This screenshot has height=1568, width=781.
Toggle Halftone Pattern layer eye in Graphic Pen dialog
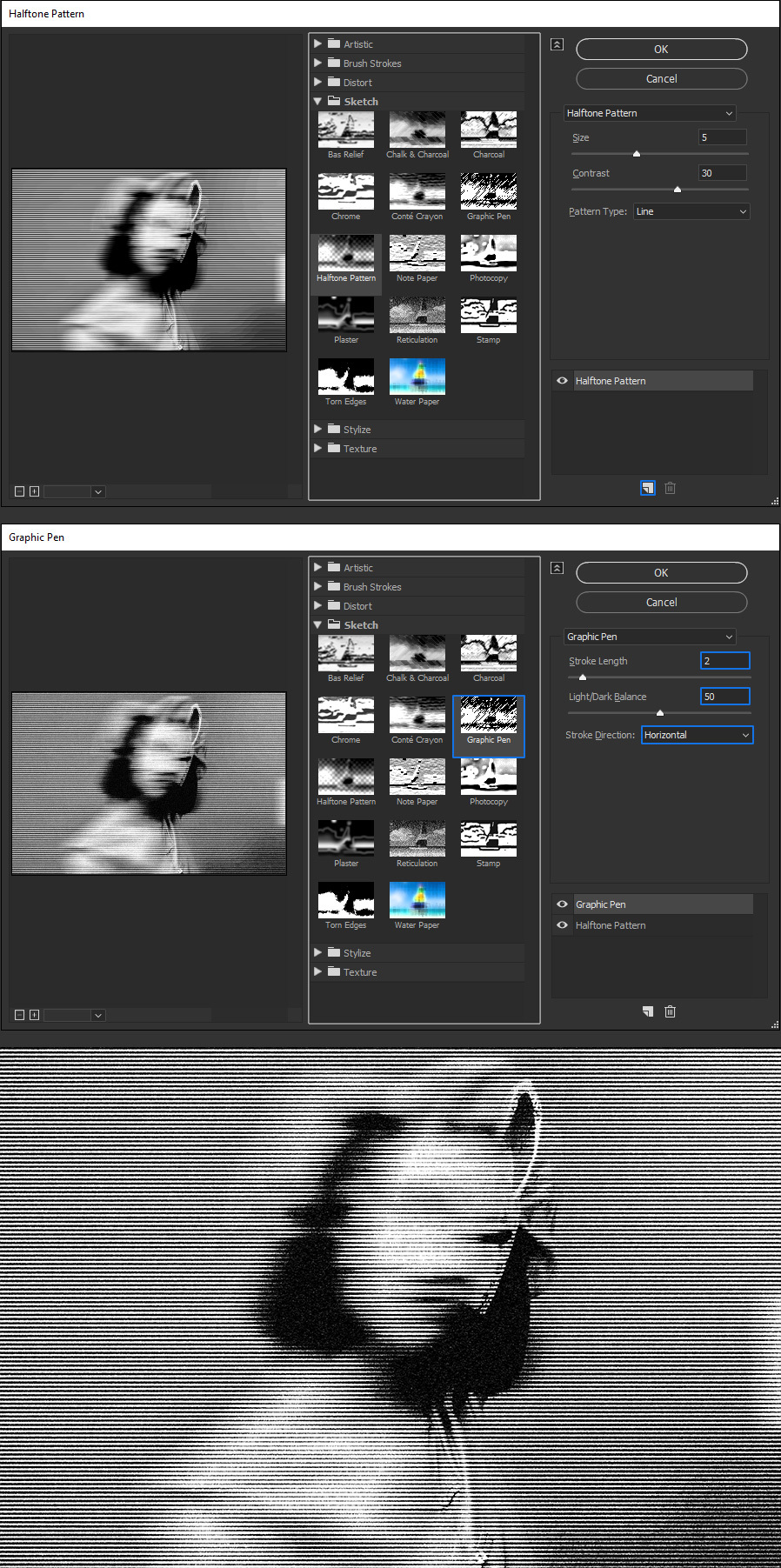tap(562, 925)
